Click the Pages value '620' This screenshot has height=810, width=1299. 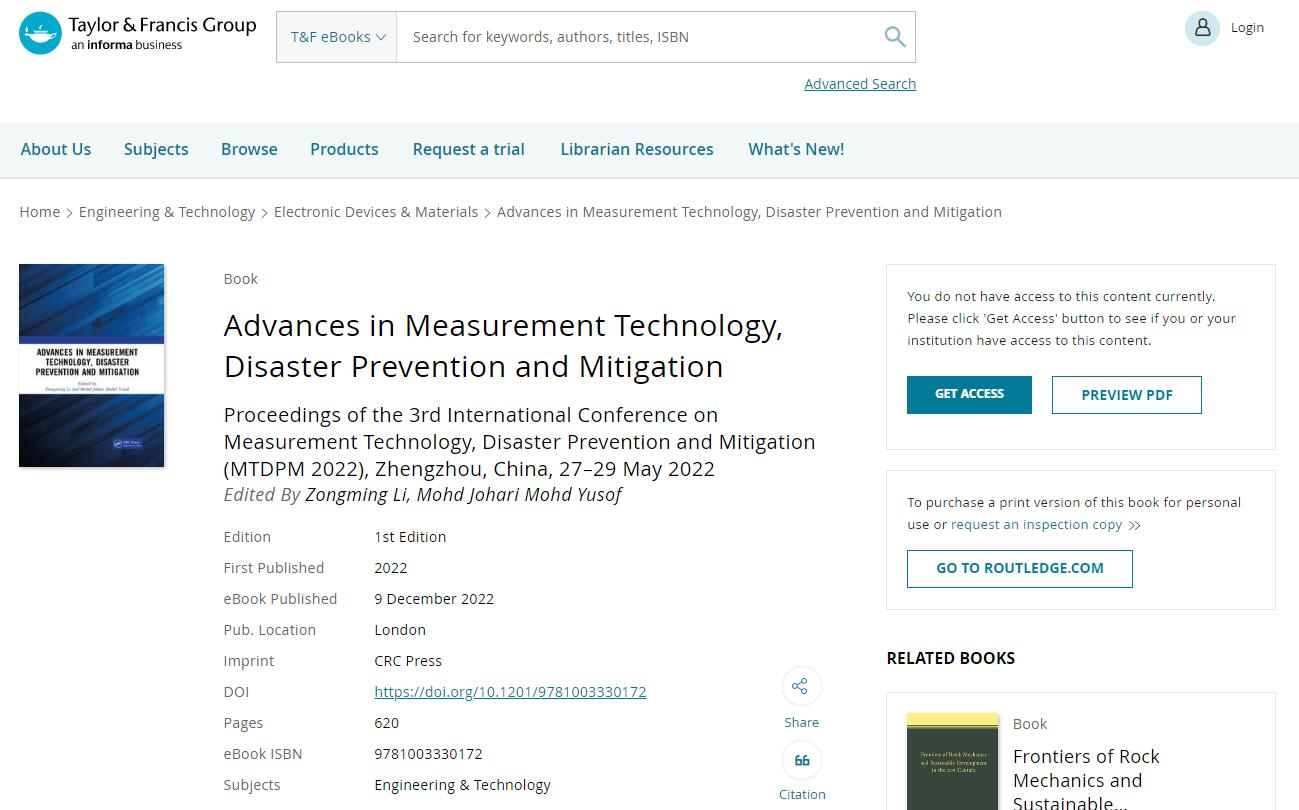(x=386, y=723)
